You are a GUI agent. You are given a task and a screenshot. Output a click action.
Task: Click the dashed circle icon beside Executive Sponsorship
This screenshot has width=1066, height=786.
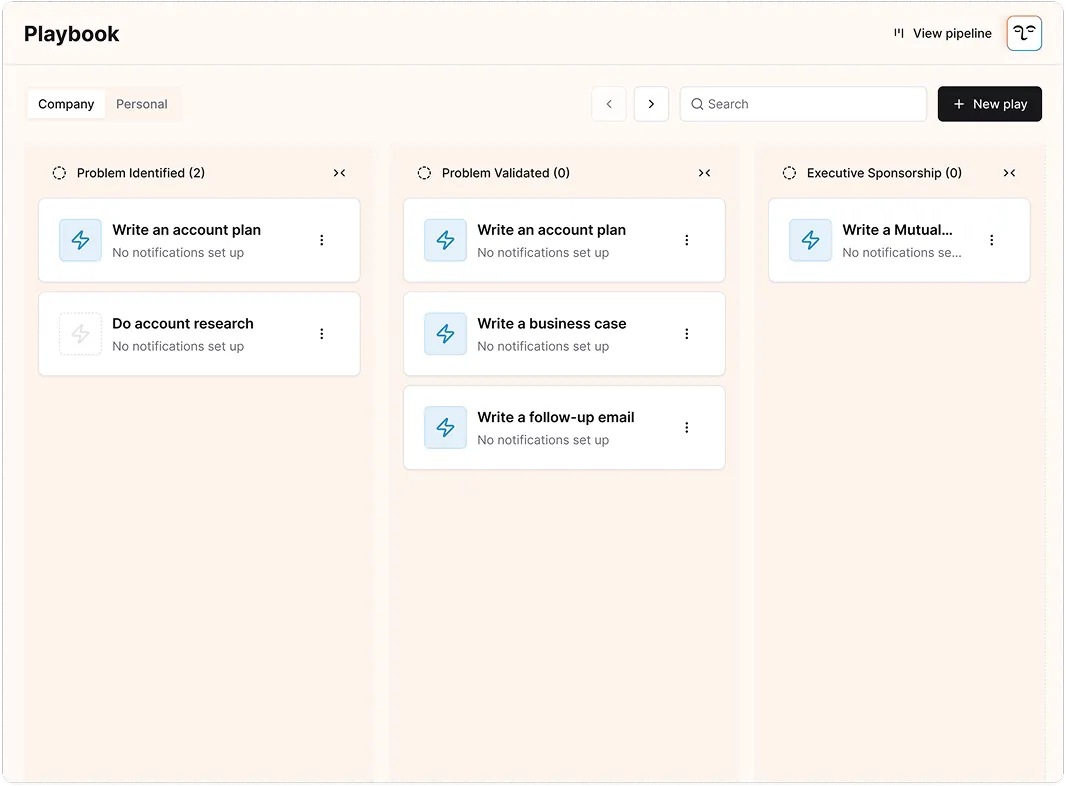tap(789, 172)
